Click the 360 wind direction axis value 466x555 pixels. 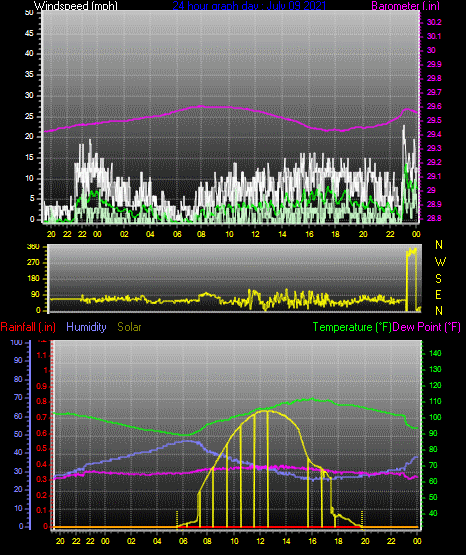tap(33, 247)
